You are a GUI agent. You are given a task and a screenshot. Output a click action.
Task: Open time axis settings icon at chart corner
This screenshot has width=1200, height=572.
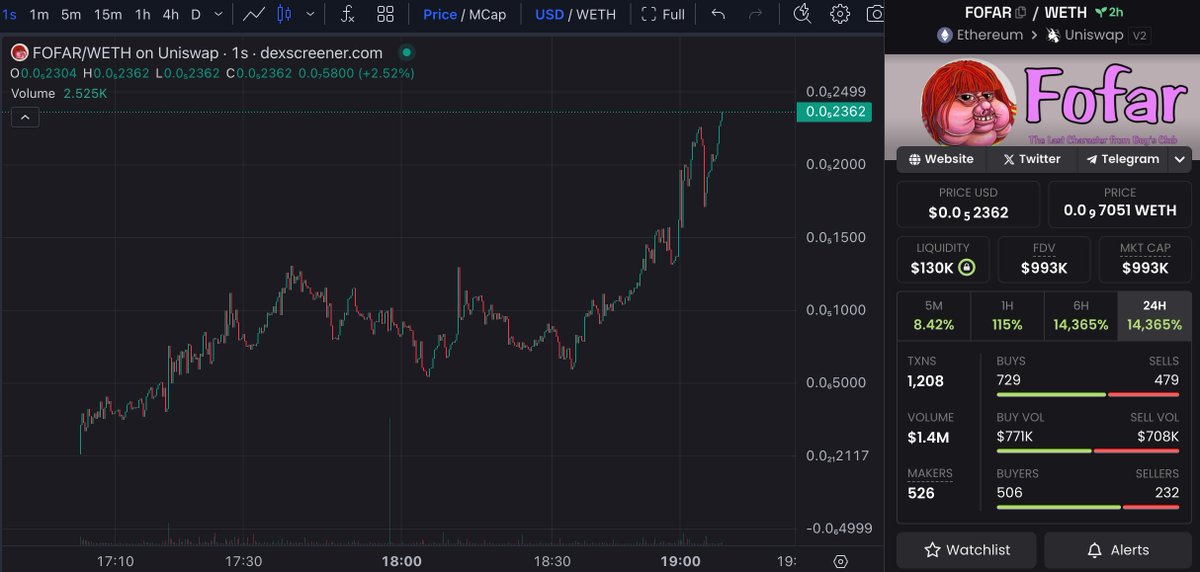[x=840, y=561]
